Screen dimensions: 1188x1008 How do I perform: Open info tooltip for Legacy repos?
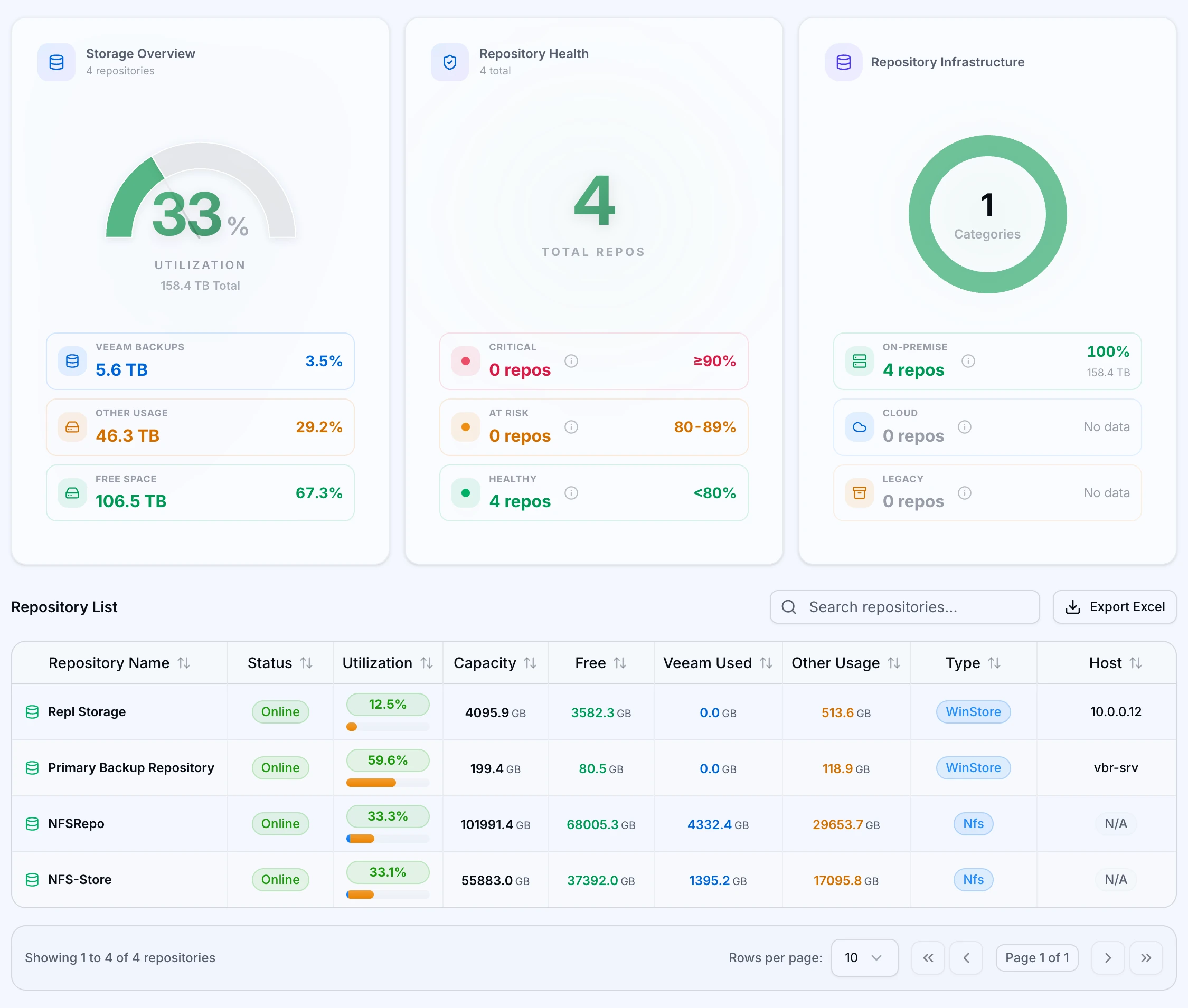coord(965,492)
